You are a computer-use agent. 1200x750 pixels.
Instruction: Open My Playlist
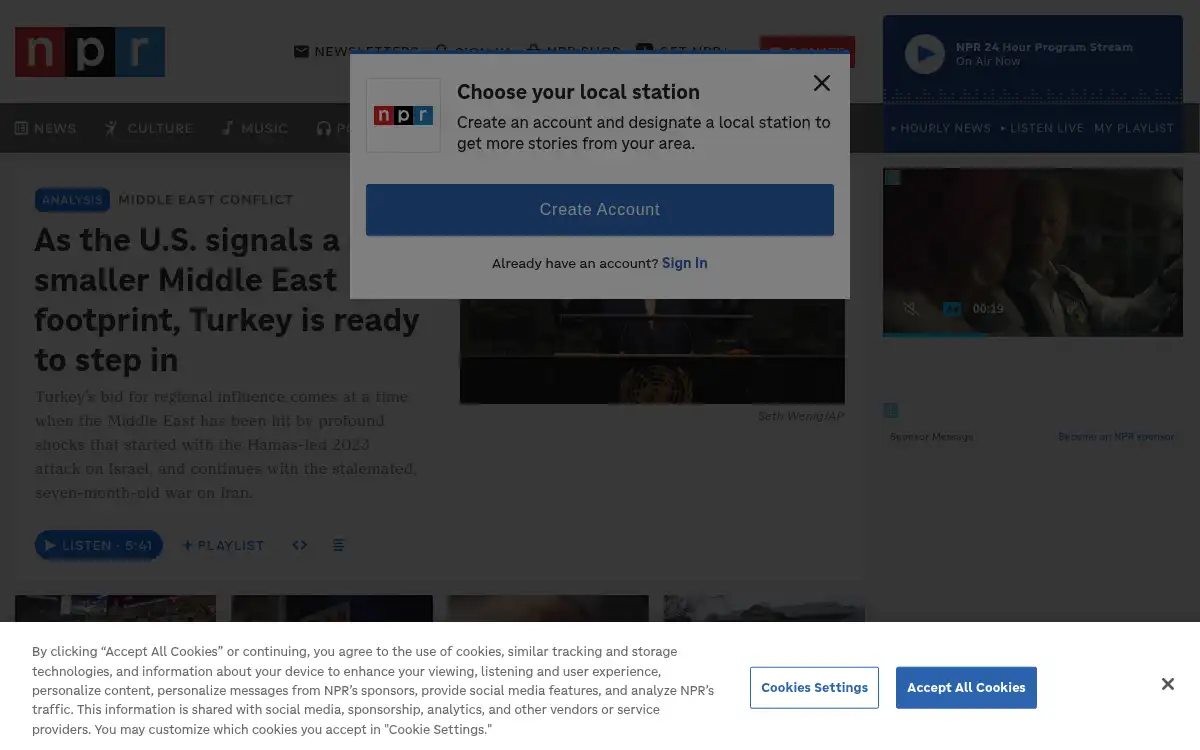[x=1134, y=128]
